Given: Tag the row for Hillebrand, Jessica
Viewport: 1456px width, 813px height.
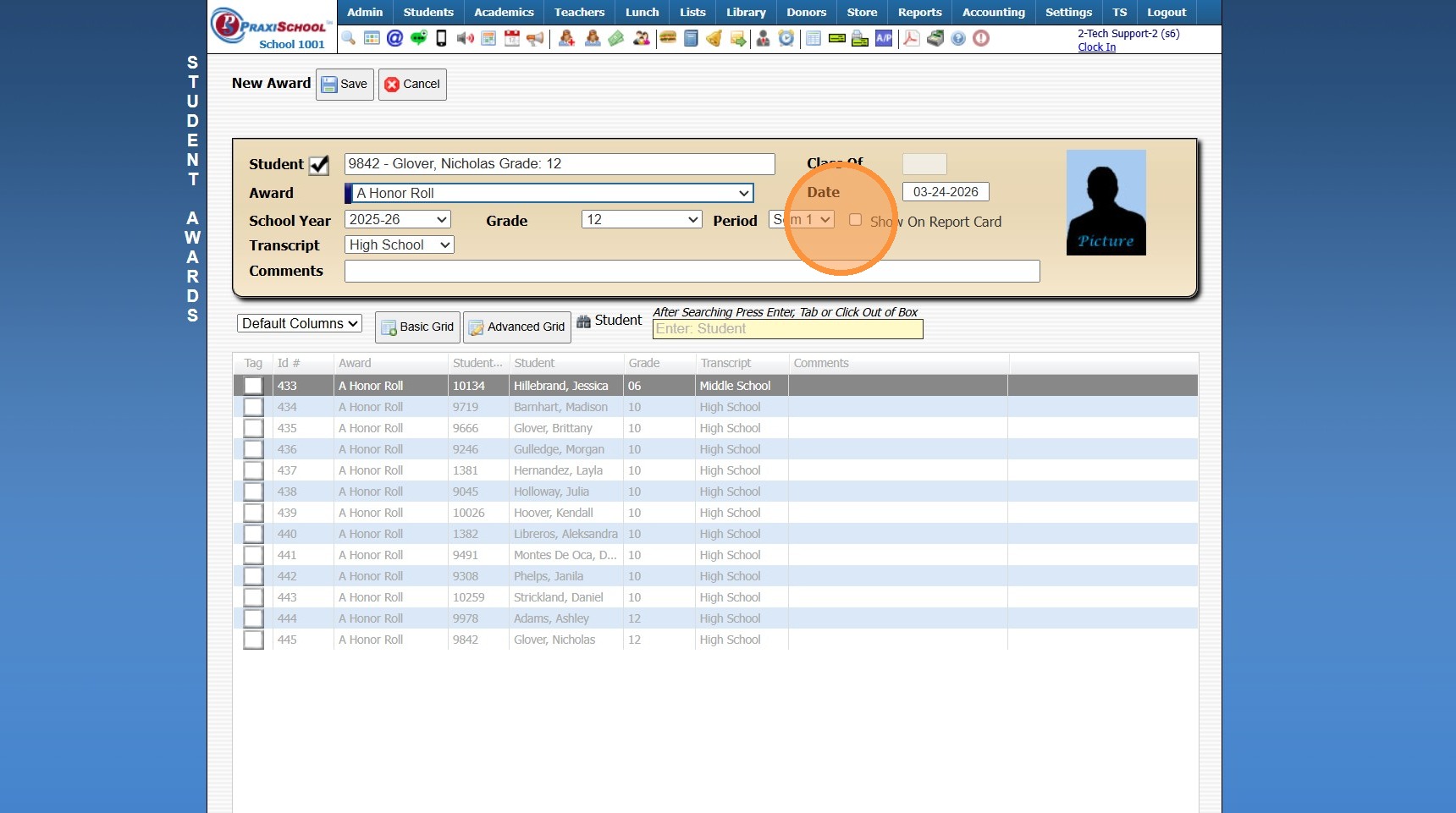Looking at the screenshot, I should click(x=253, y=386).
